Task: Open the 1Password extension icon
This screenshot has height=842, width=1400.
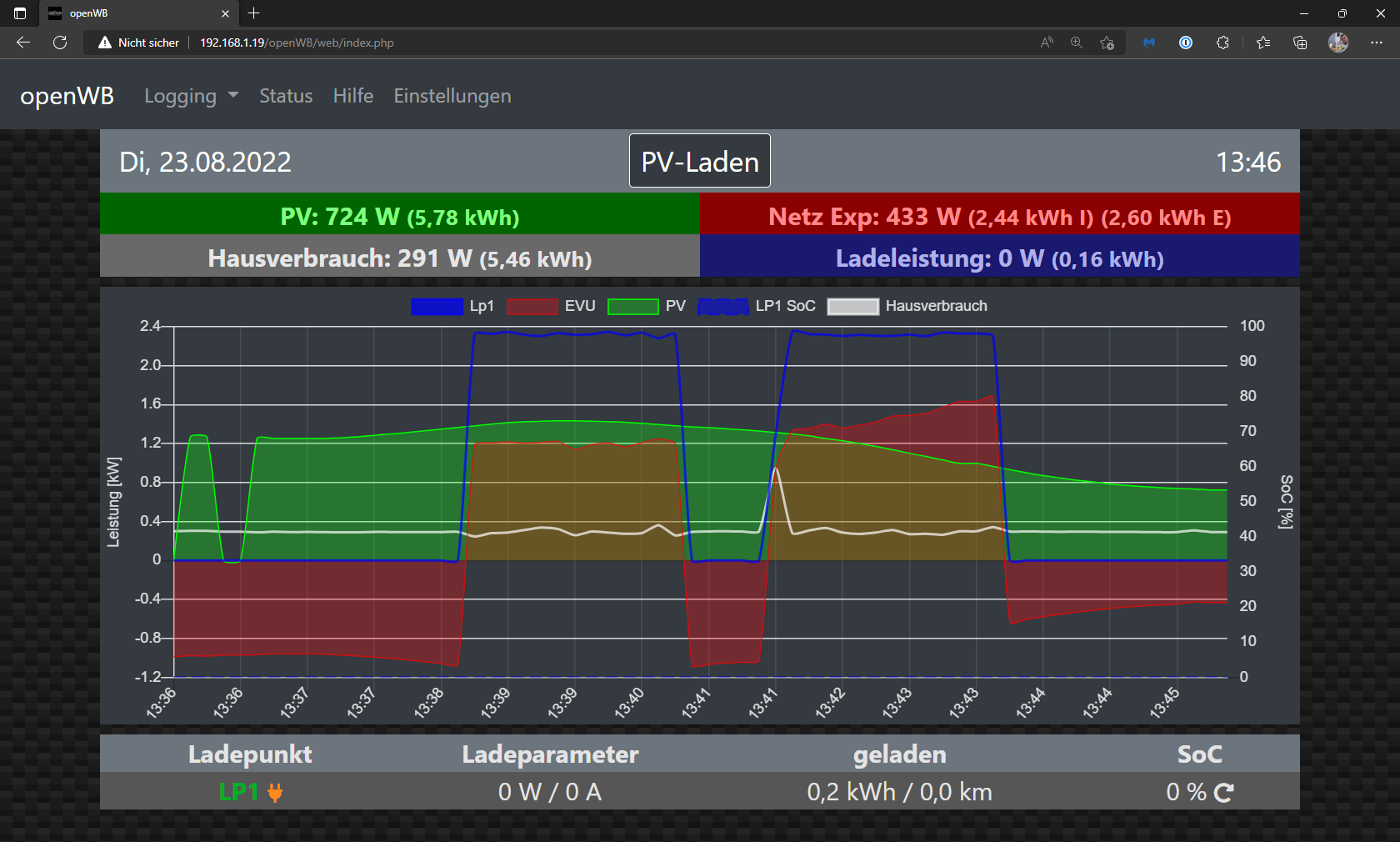Action: [x=1186, y=43]
